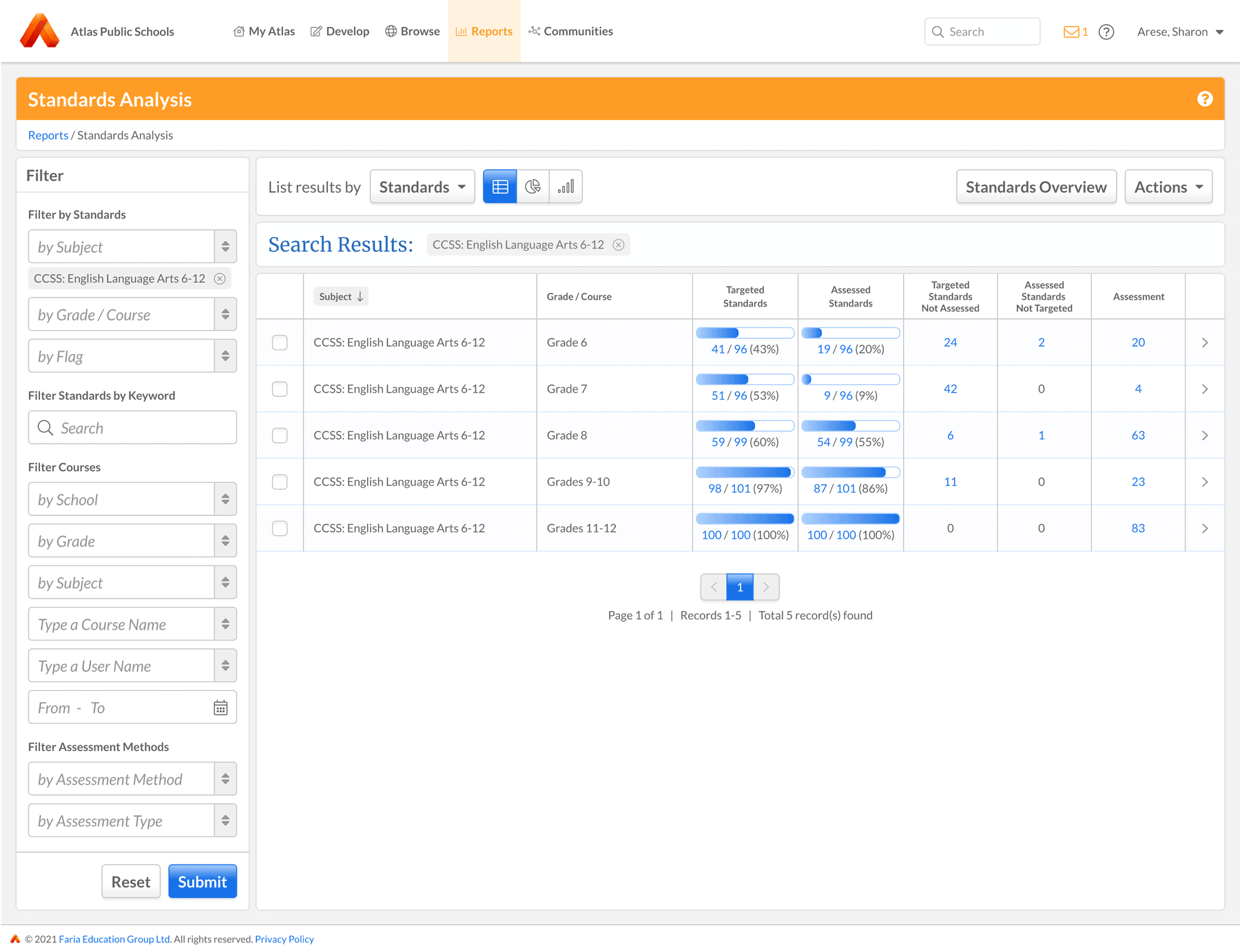Open the by Grade / Course dropdown

(132, 315)
